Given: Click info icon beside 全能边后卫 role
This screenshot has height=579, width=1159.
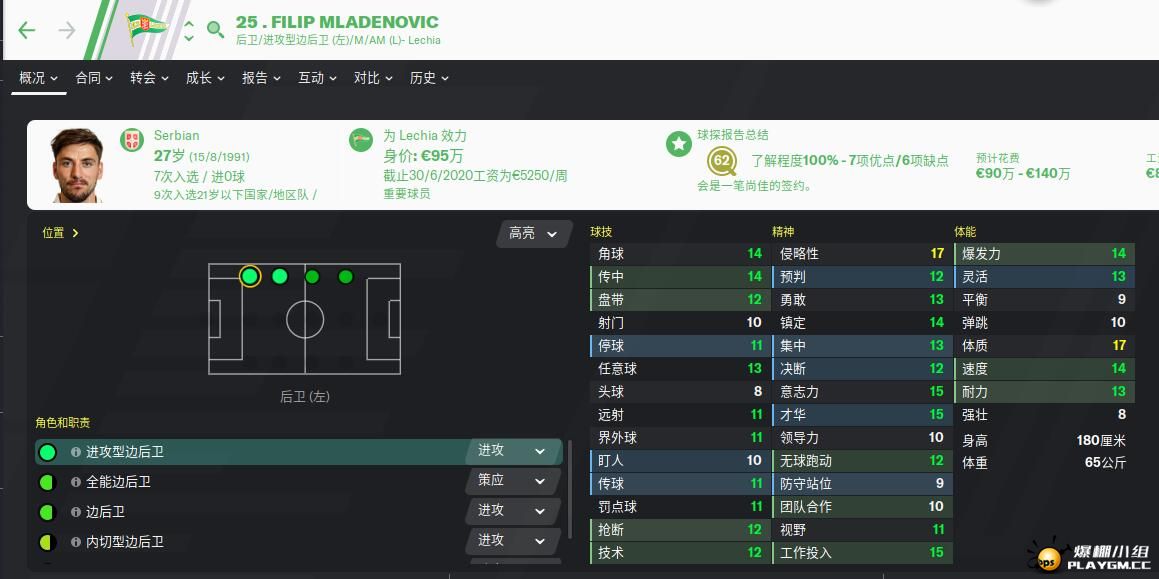Looking at the screenshot, I should coord(75,481).
